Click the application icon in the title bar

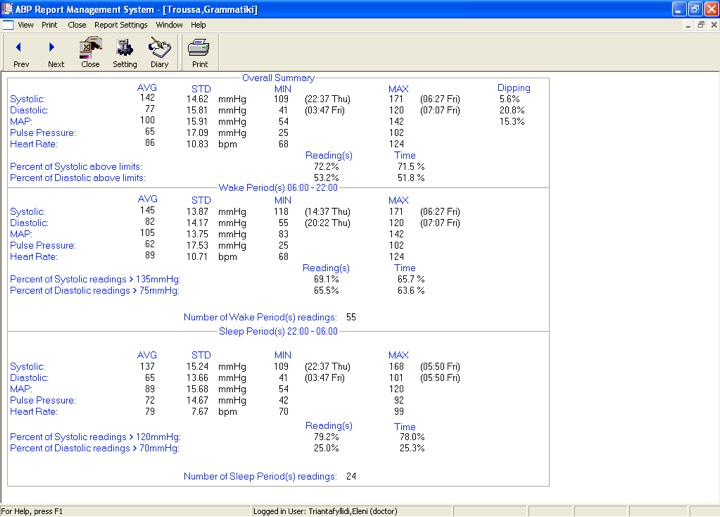(7, 9)
